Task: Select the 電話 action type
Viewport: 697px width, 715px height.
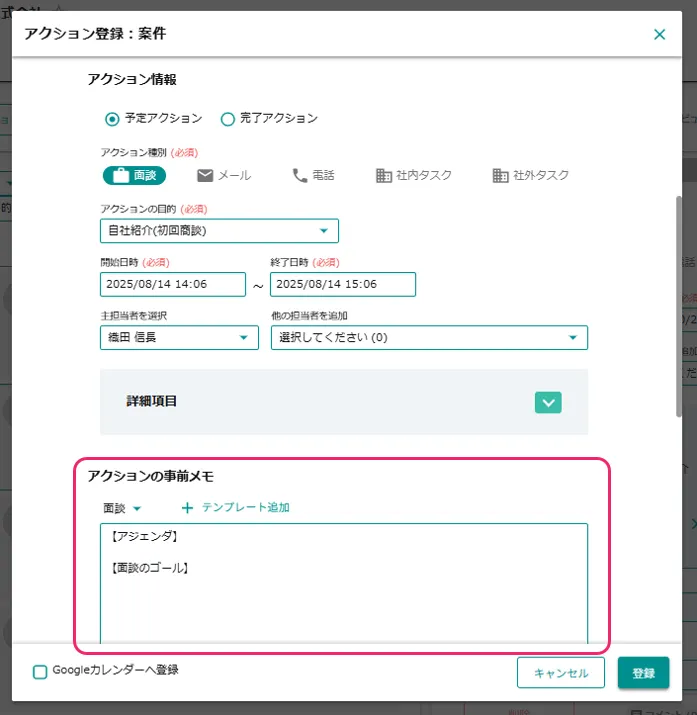Action: (x=312, y=175)
